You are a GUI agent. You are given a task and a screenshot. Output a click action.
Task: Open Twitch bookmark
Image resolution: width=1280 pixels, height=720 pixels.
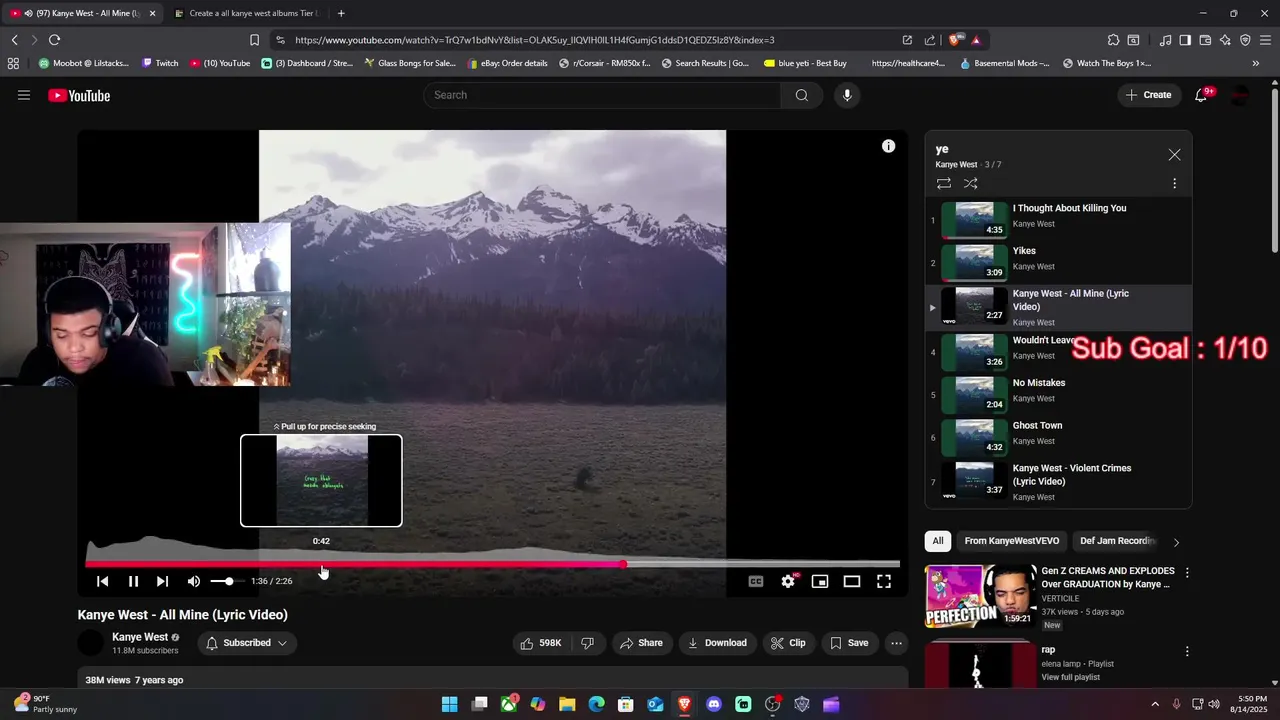click(160, 63)
